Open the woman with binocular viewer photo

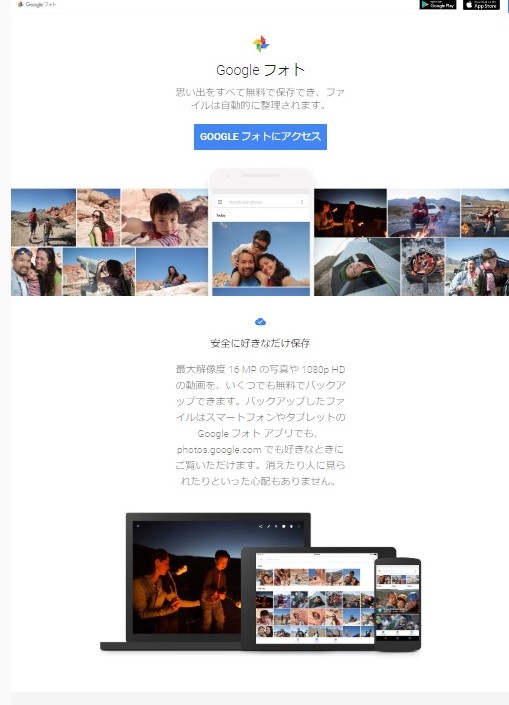[x=99, y=272]
